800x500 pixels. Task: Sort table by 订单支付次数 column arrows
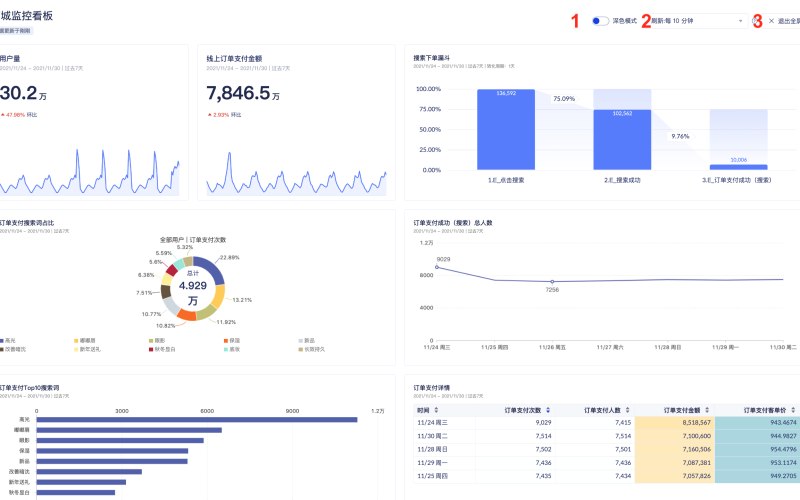point(548,410)
